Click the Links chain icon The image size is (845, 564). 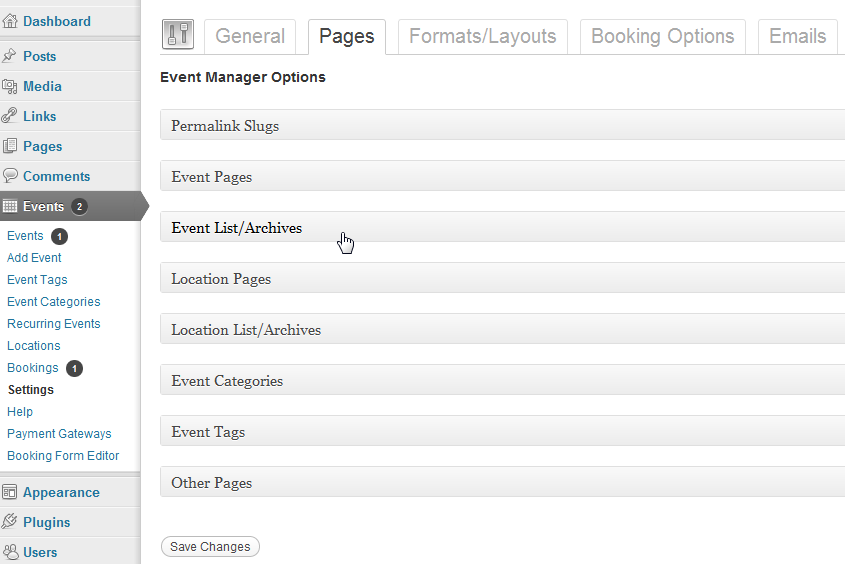9,116
